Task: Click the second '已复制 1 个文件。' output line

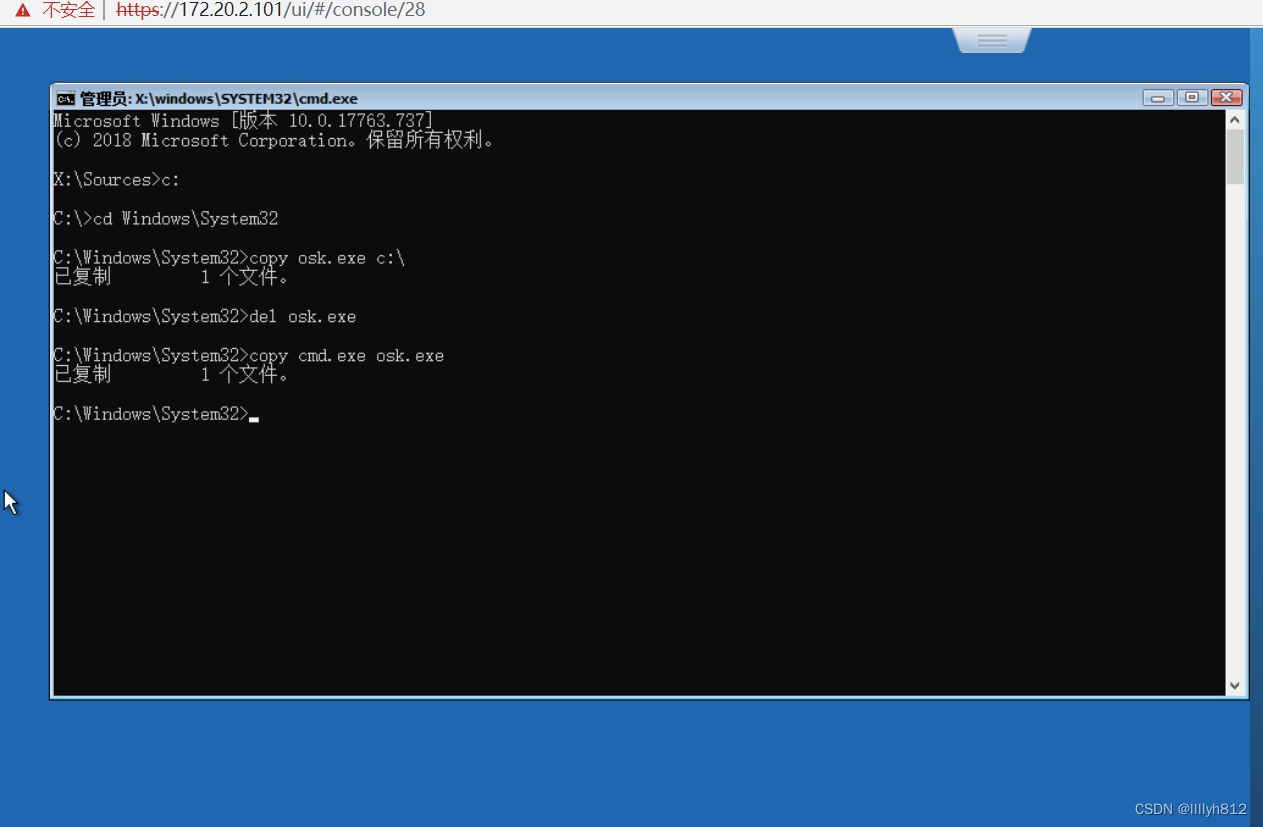Action: coord(172,374)
